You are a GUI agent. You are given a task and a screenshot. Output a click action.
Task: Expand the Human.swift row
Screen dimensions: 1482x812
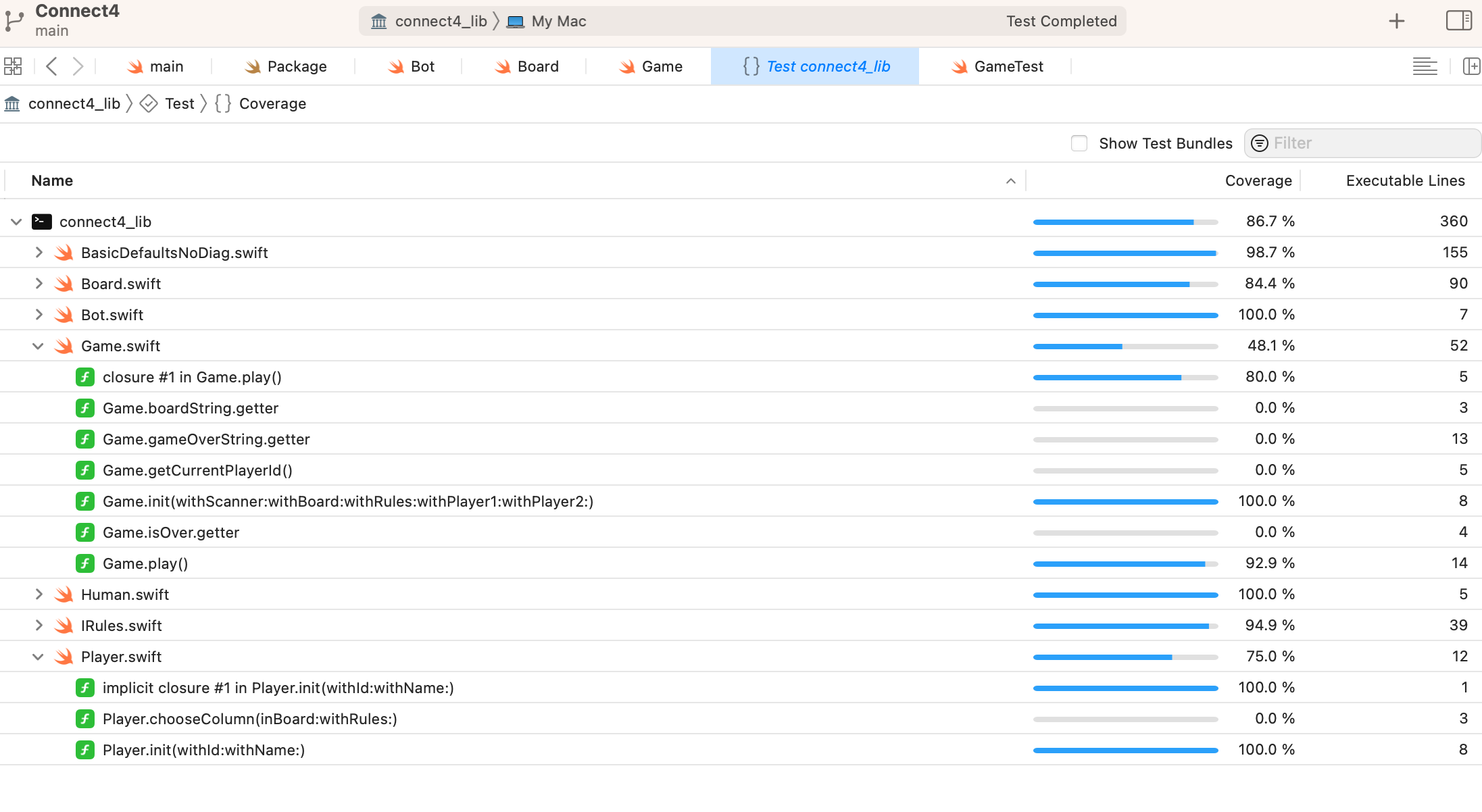pyautogui.click(x=39, y=594)
